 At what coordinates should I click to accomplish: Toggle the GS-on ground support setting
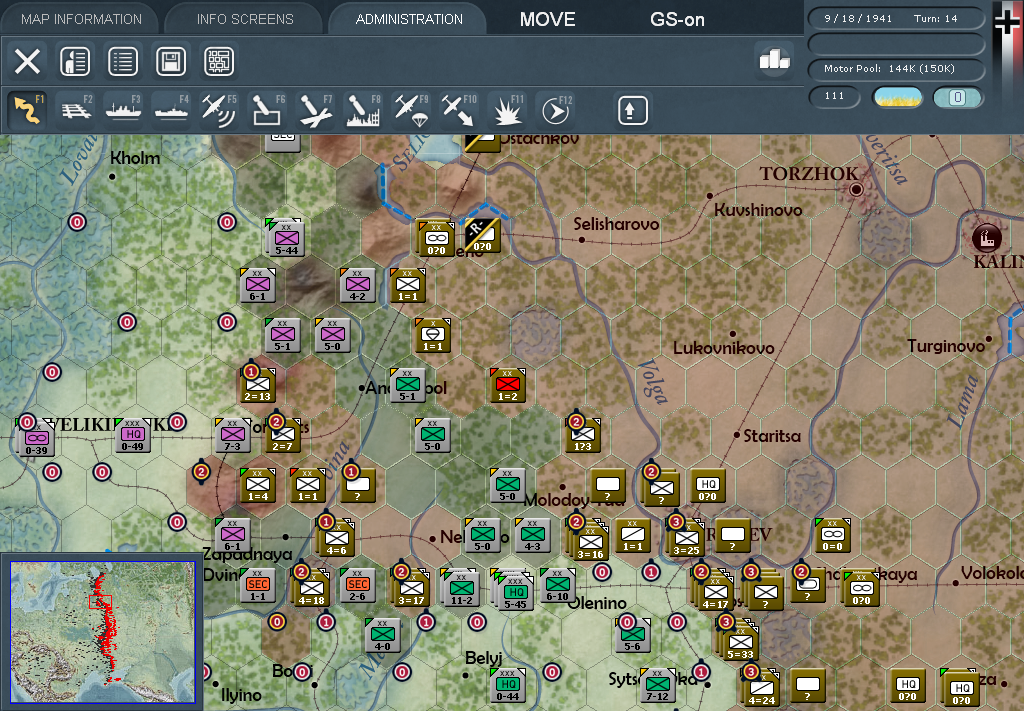pos(677,20)
